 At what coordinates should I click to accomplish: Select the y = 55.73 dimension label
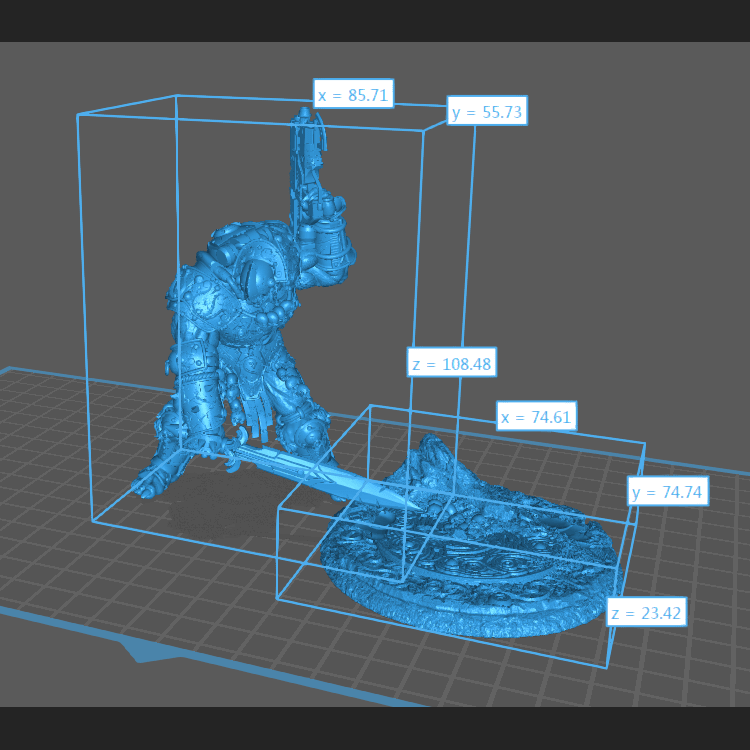click(487, 112)
